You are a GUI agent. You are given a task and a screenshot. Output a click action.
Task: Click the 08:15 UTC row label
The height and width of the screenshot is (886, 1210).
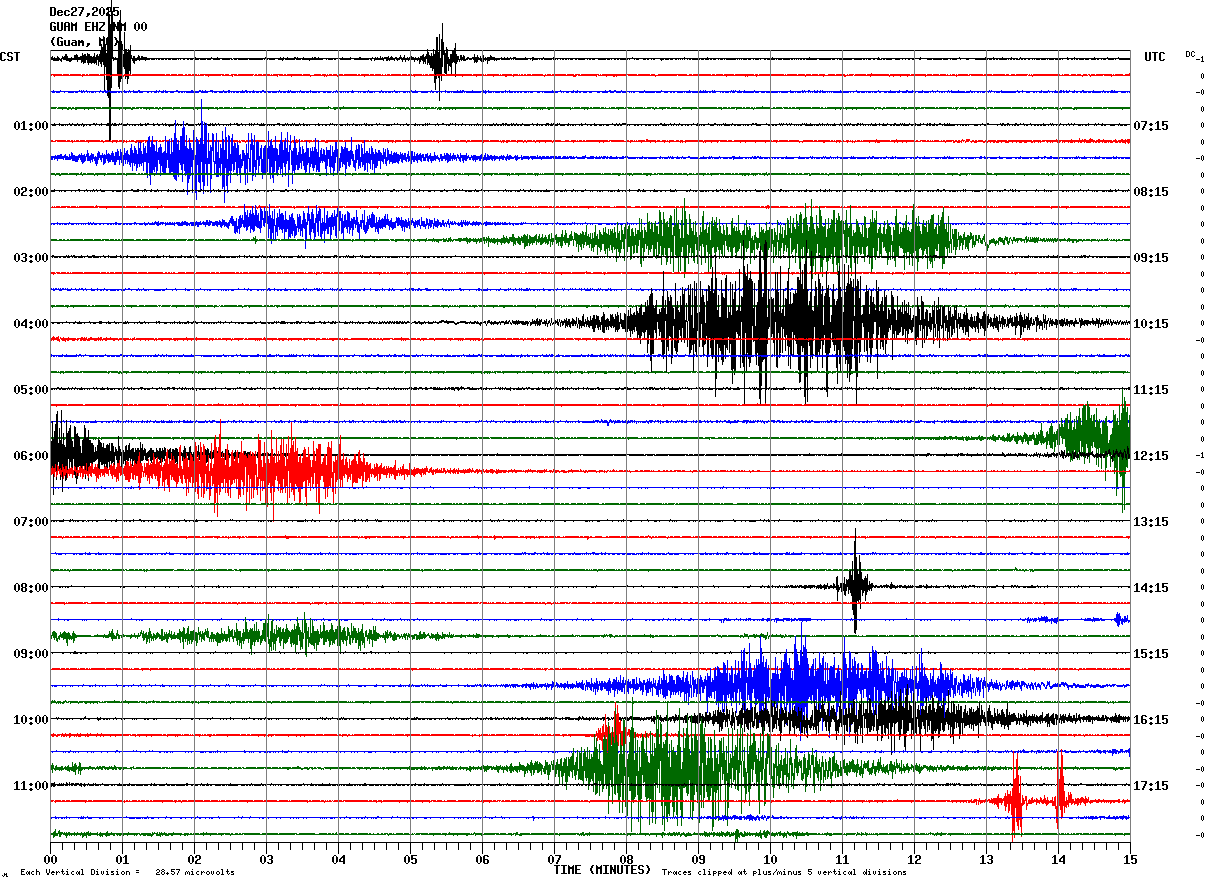coord(1151,192)
